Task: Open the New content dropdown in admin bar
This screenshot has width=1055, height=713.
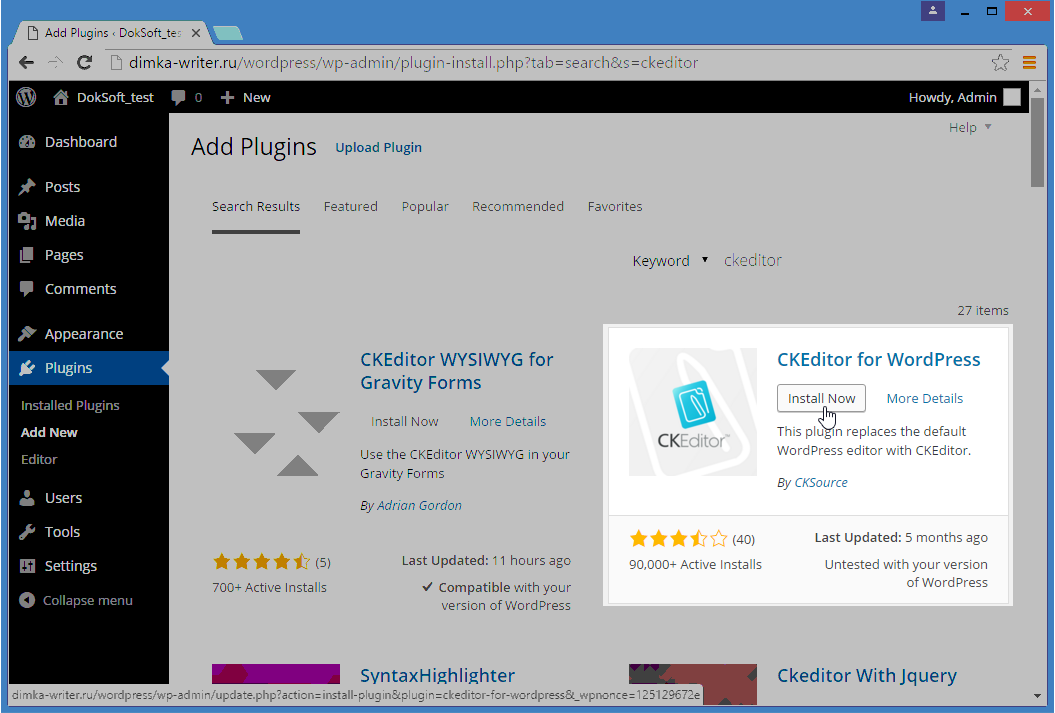Action: pos(246,98)
